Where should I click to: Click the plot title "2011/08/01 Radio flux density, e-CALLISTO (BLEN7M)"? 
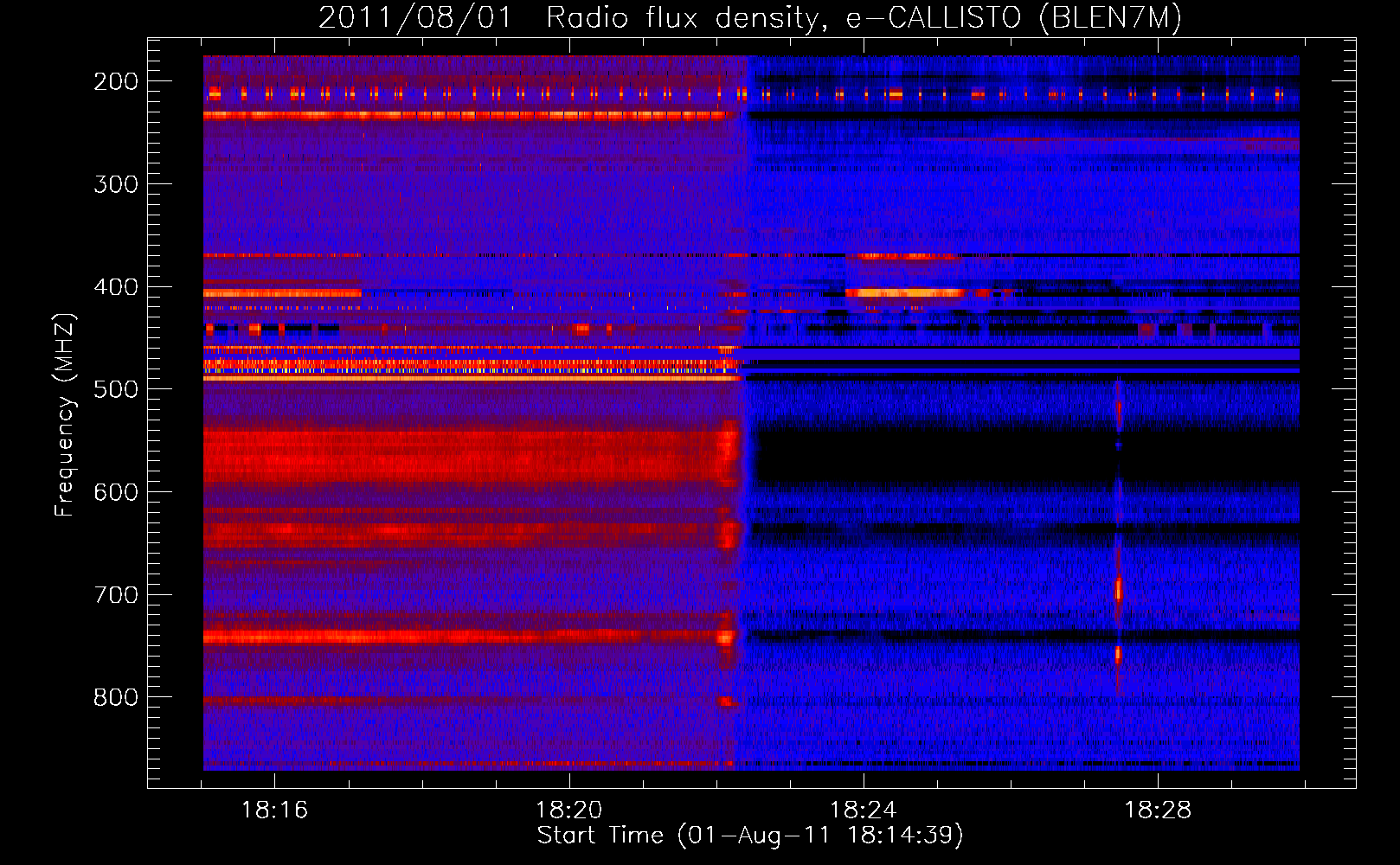750,18
